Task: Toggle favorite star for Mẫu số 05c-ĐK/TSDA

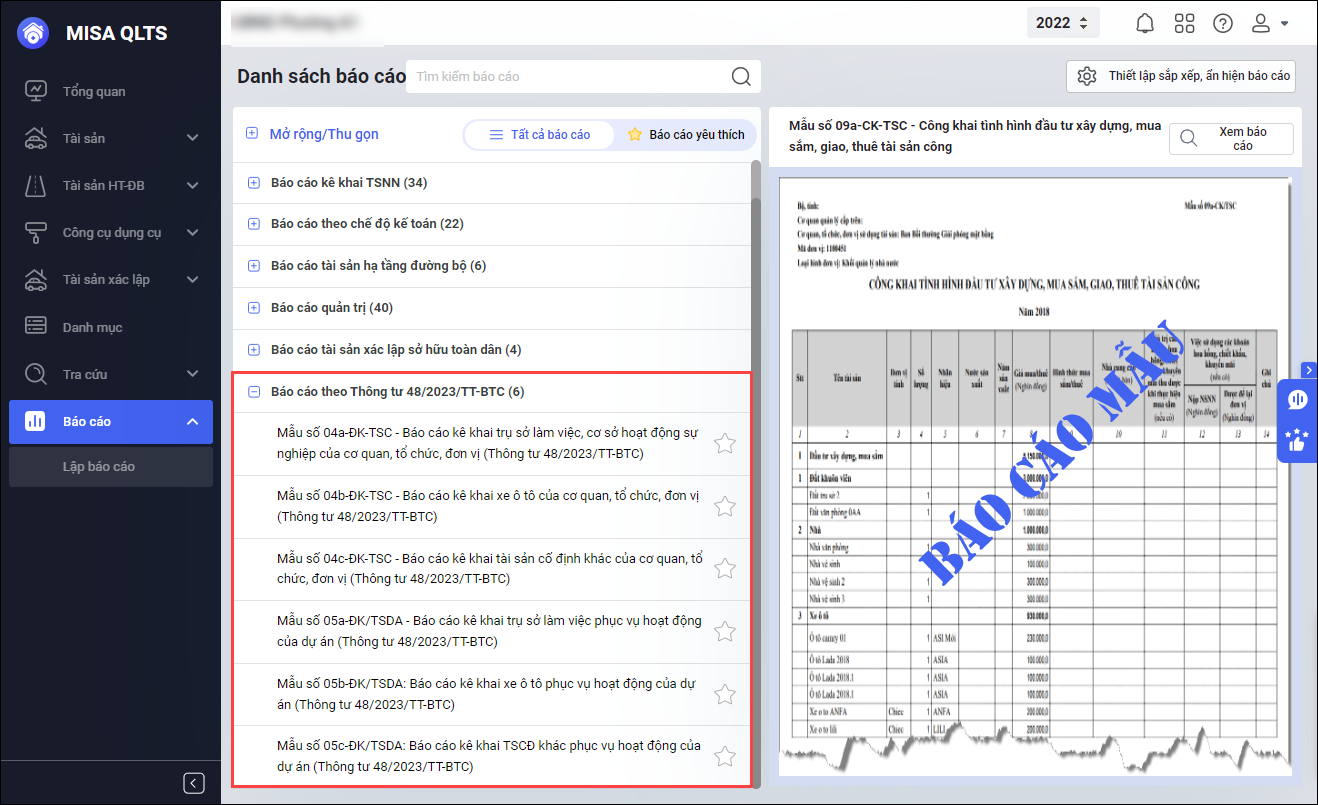Action: tap(725, 757)
